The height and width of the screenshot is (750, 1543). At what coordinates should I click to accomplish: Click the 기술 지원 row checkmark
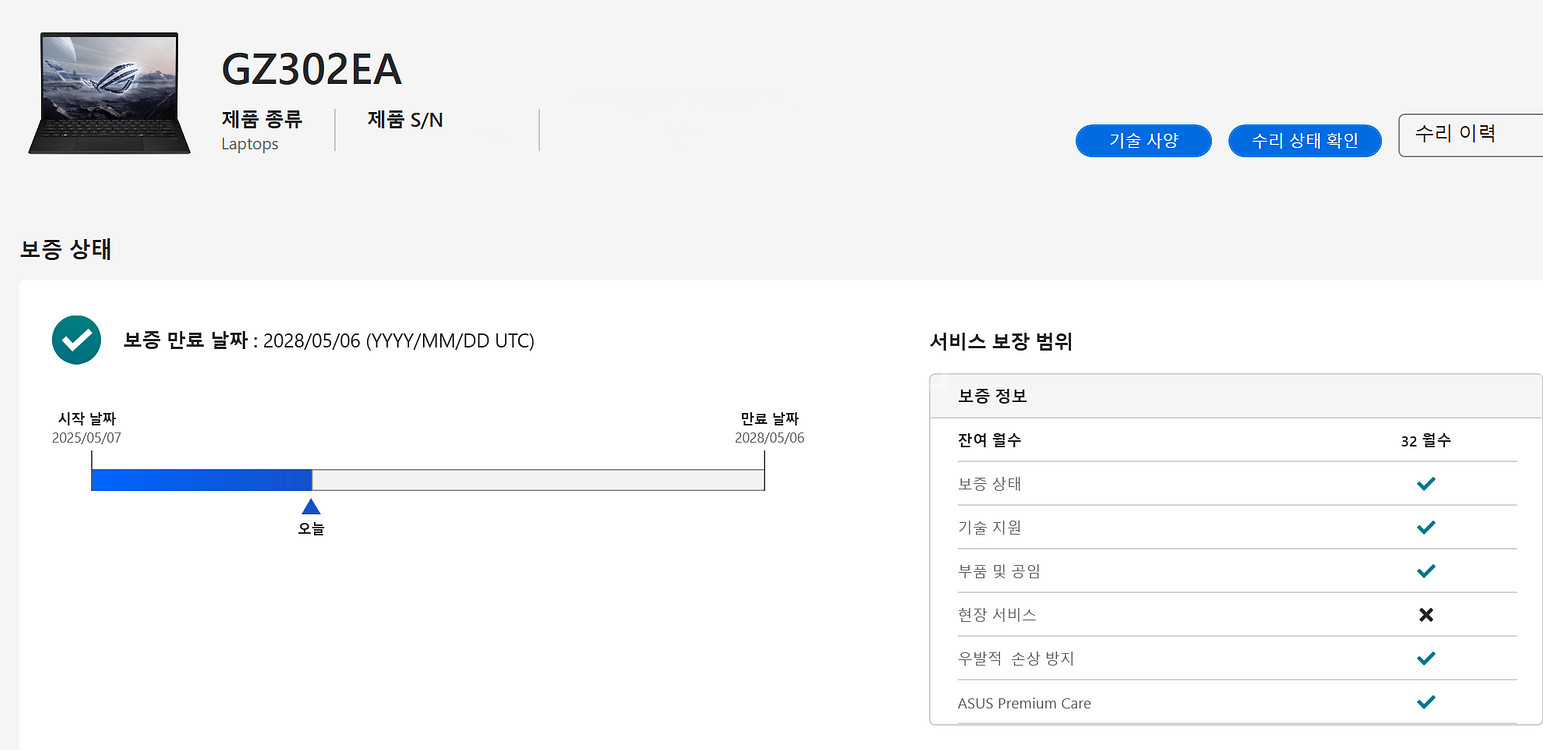pyautogui.click(x=1426, y=527)
